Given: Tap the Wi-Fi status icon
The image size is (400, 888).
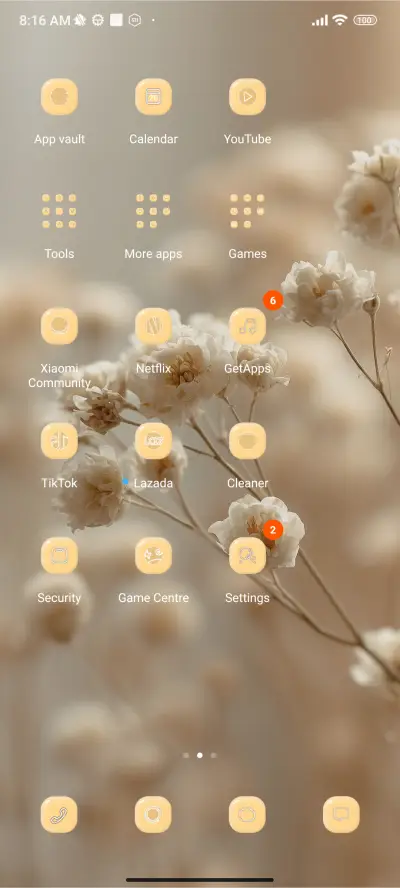Looking at the screenshot, I should (340, 20).
